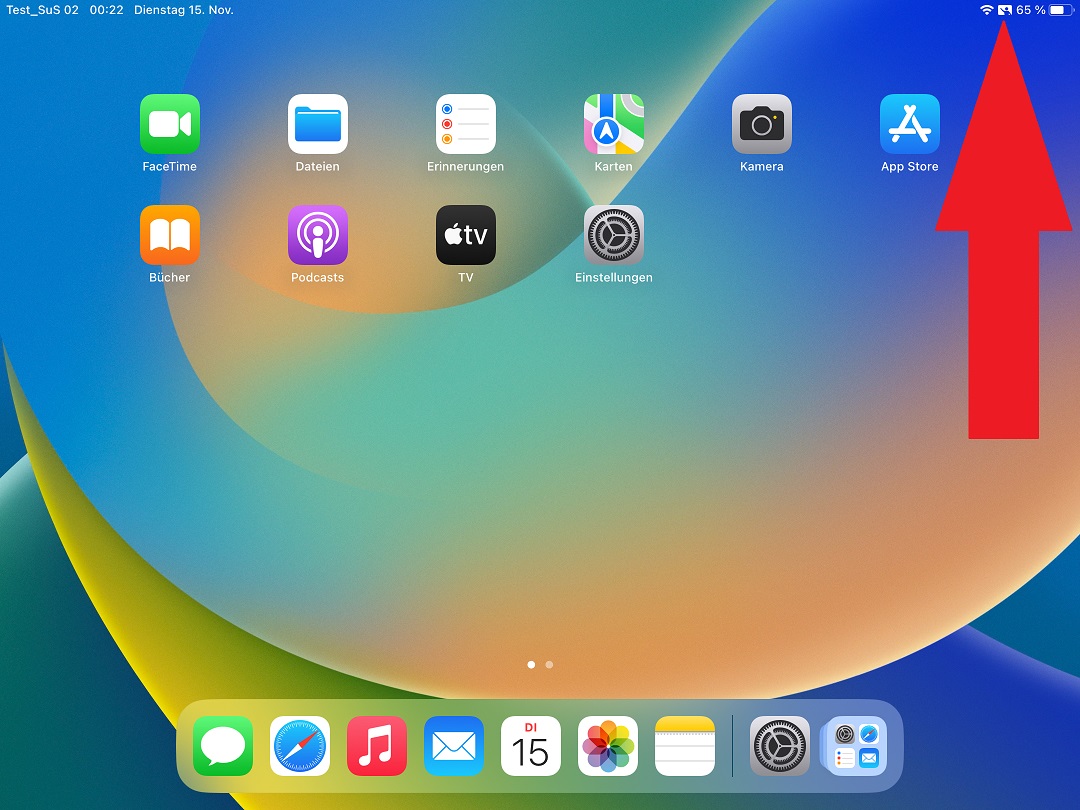Tap the 00:22 clock in status bar
The image size is (1080, 810).
(x=106, y=10)
